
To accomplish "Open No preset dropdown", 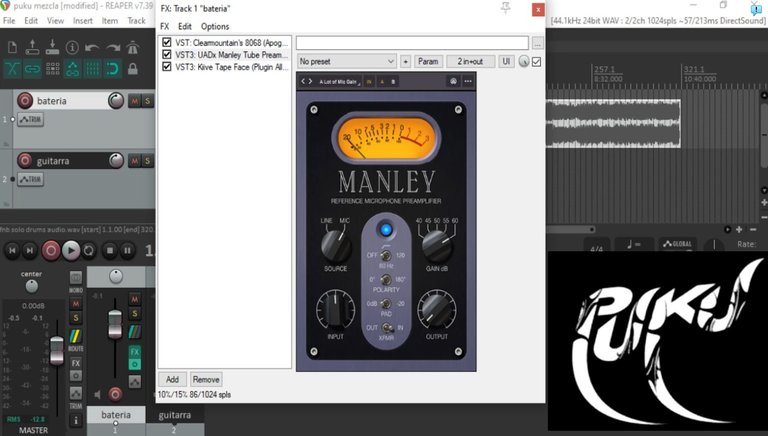I will coord(346,61).
